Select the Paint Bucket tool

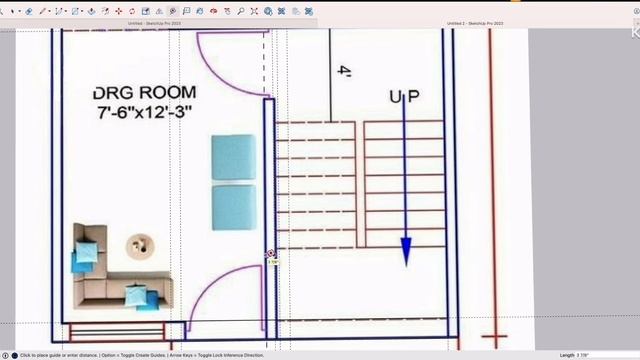click(x=200, y=11)
